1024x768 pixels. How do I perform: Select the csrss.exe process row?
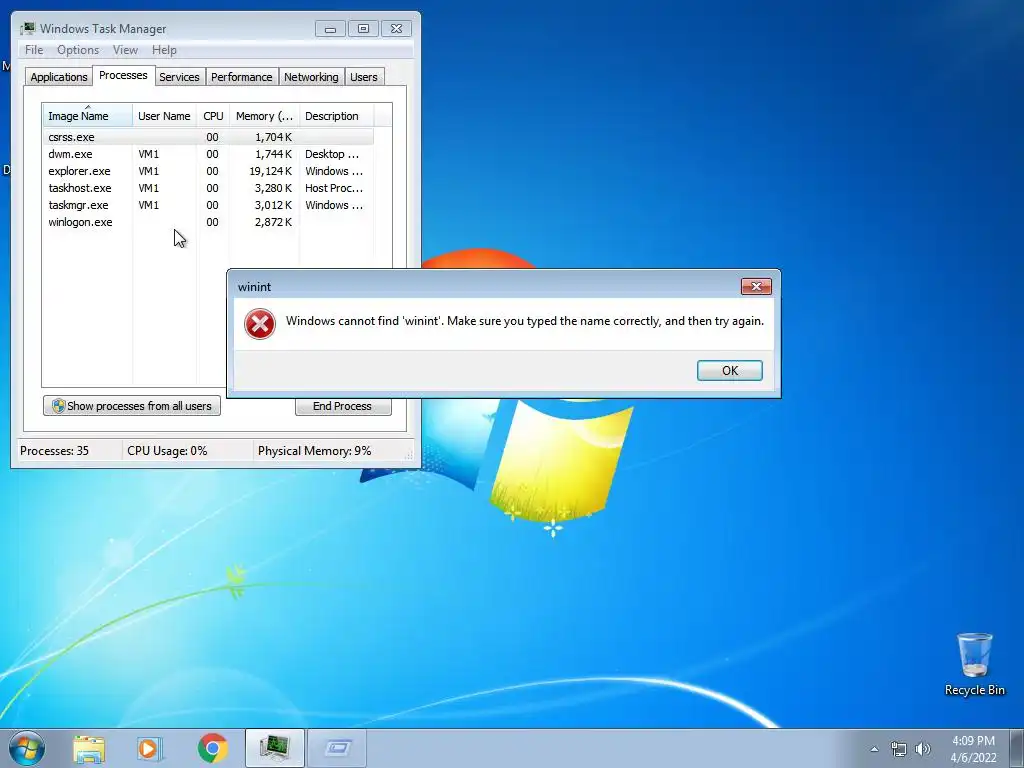[208, 137]
